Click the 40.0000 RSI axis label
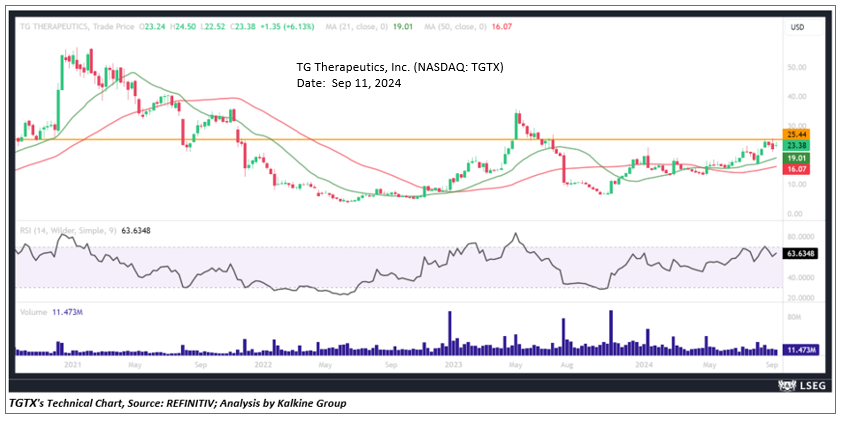Image resolution: width=846 pixels, height=423 pixels. (801, 277)
